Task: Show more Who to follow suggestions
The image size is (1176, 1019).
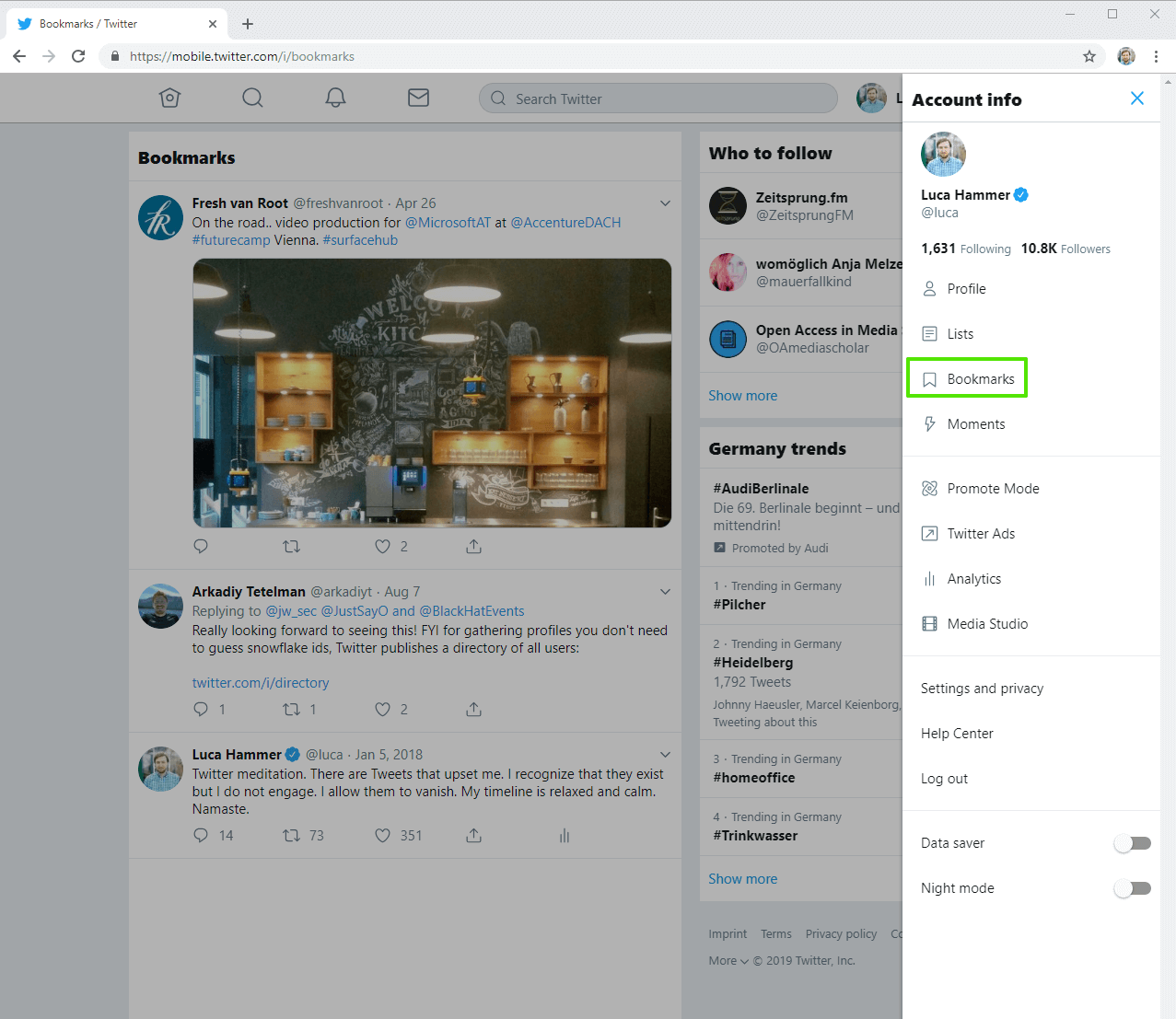Action: tap(742, 396)
